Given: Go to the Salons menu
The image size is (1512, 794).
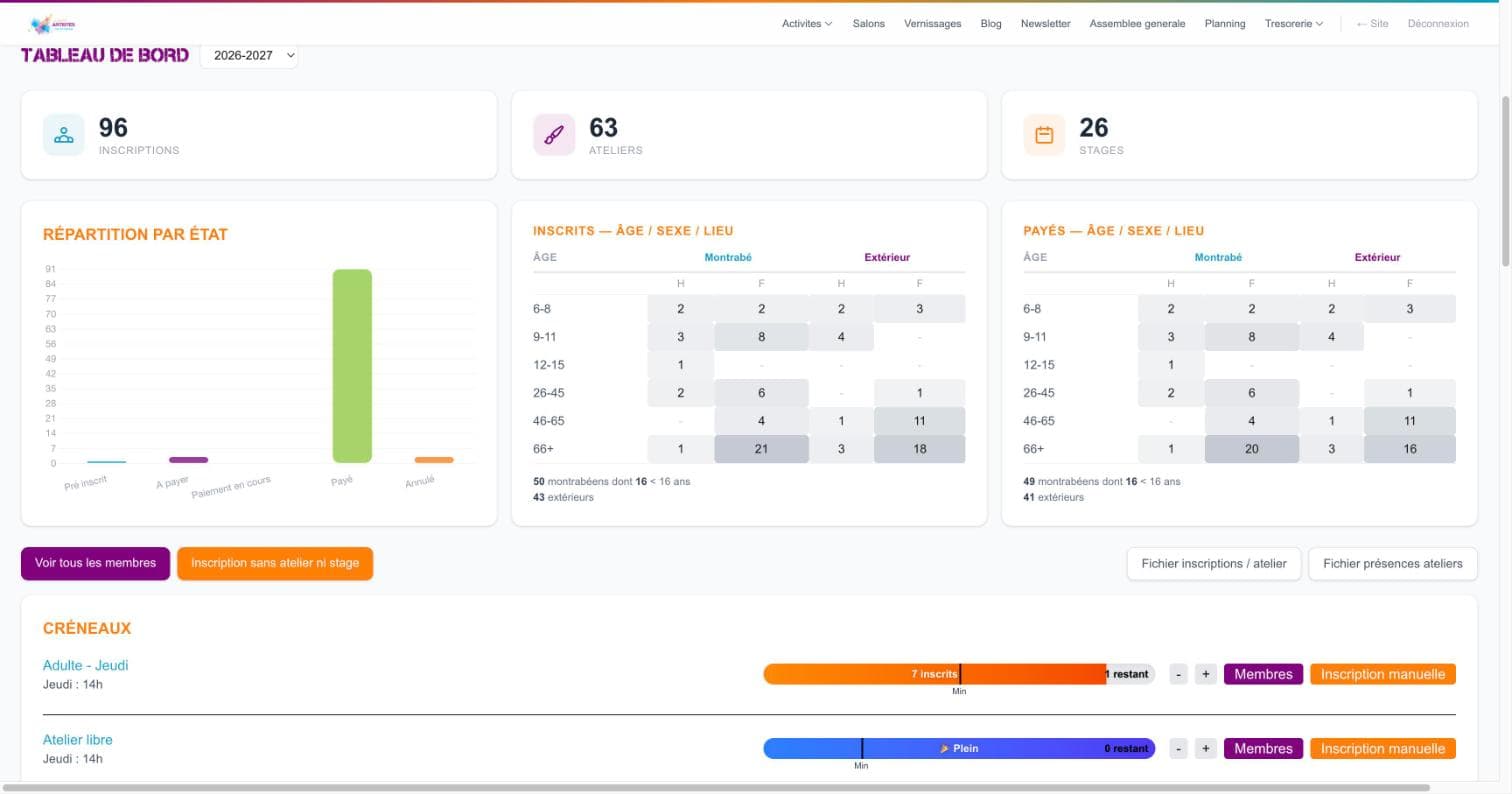Looking at the screenshot, I should pyautogui.click(x=868, y=24).
